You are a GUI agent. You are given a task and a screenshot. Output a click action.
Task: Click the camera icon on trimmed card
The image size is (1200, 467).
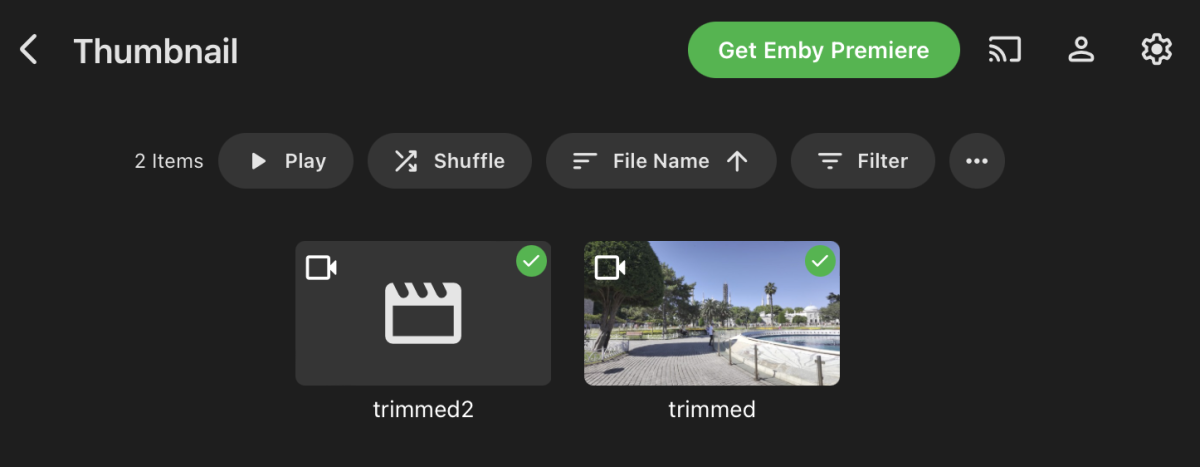tap(610, 268)
